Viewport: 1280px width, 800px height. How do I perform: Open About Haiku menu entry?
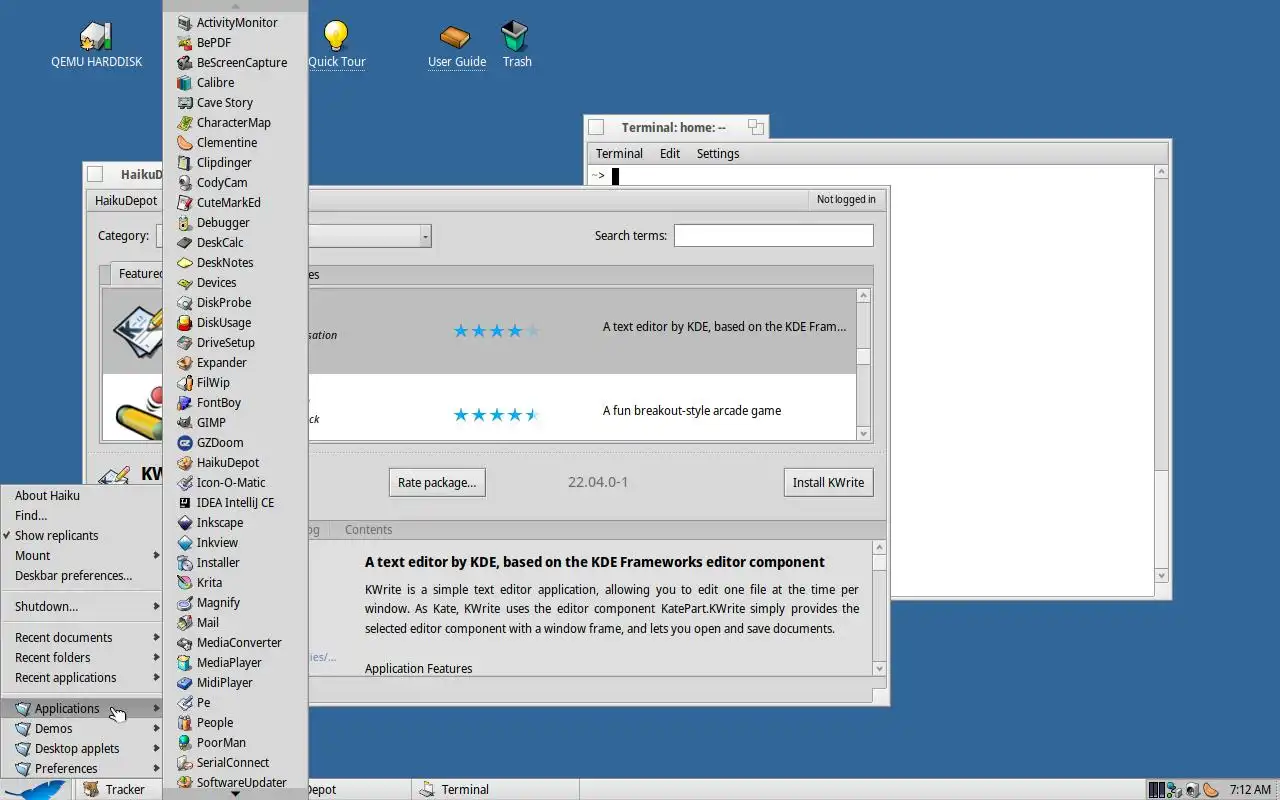(x=82, y=495)
